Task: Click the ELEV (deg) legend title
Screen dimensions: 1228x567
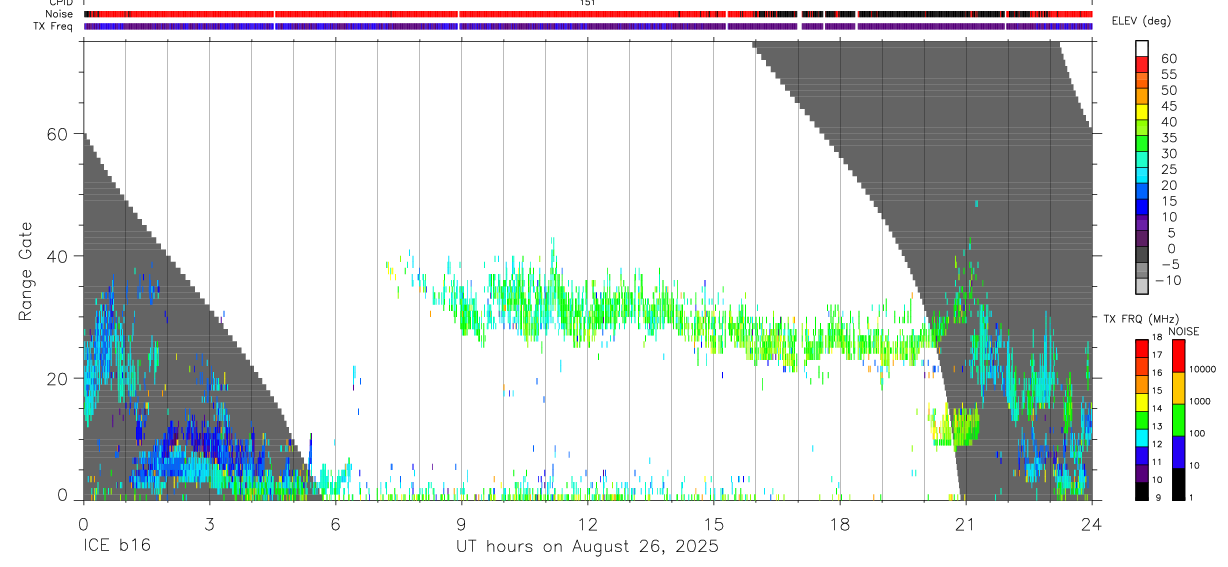Action: pyautogui.click(x=1143, y=21)
